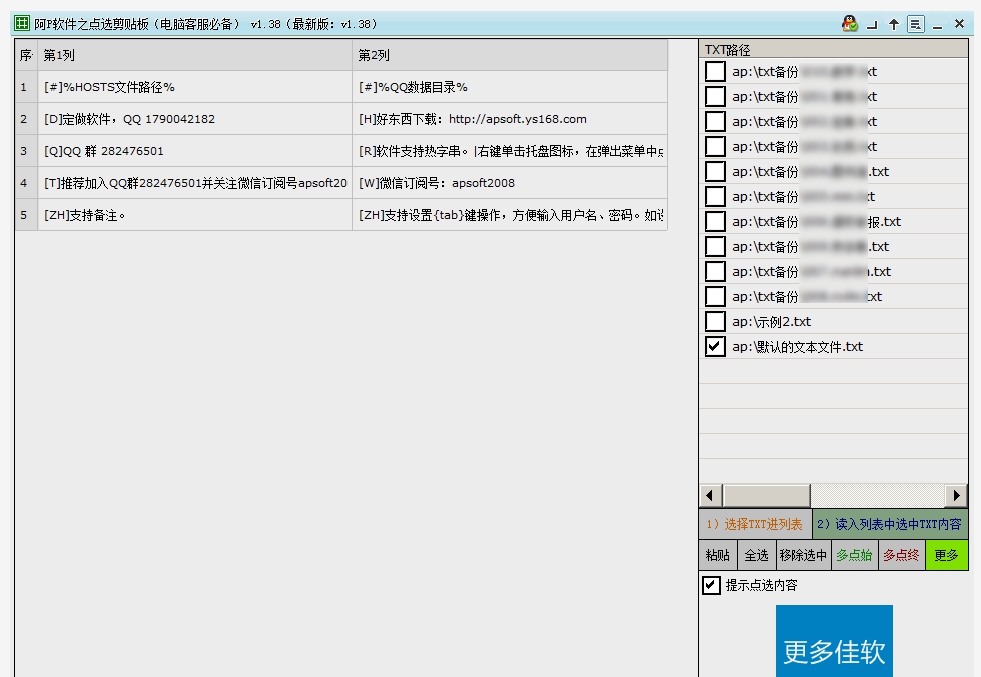Uncheck the ap:\默认的文本文件.txt checkbox
Image resolution: width=981 pixels, height=677 pixels.
click(x=715, y=347)
